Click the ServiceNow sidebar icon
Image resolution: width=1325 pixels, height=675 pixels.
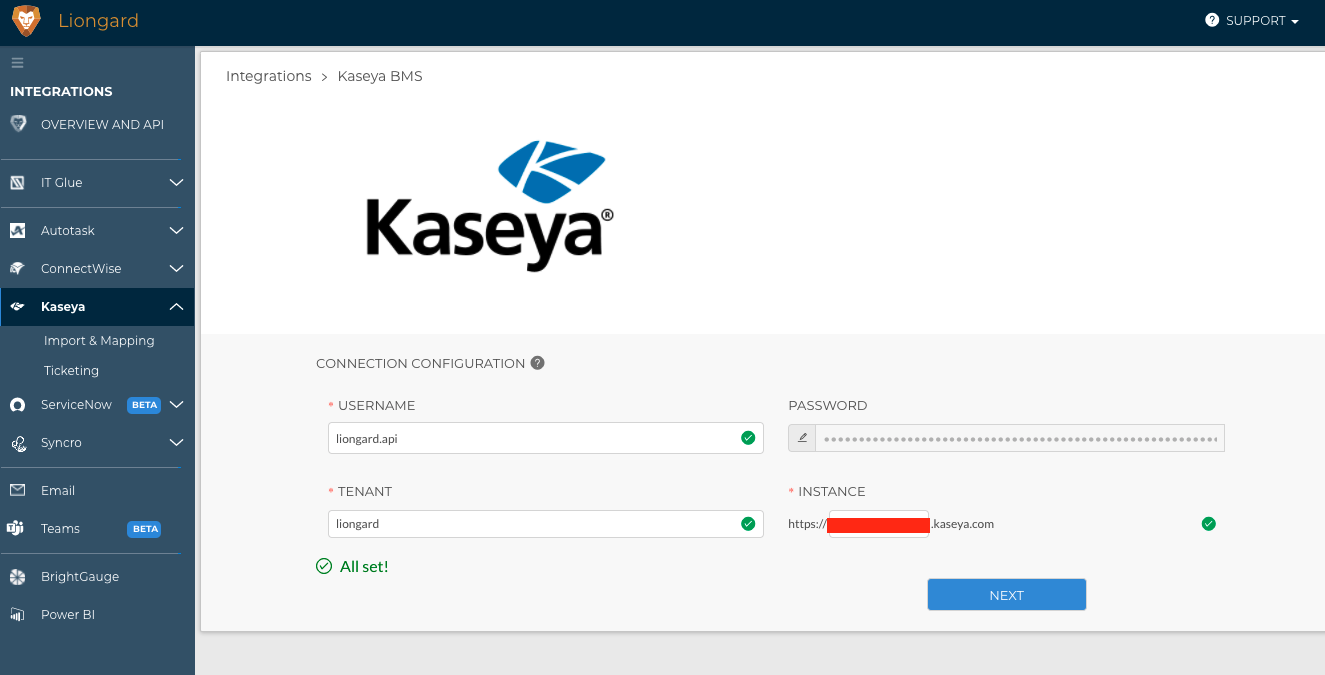17,405
